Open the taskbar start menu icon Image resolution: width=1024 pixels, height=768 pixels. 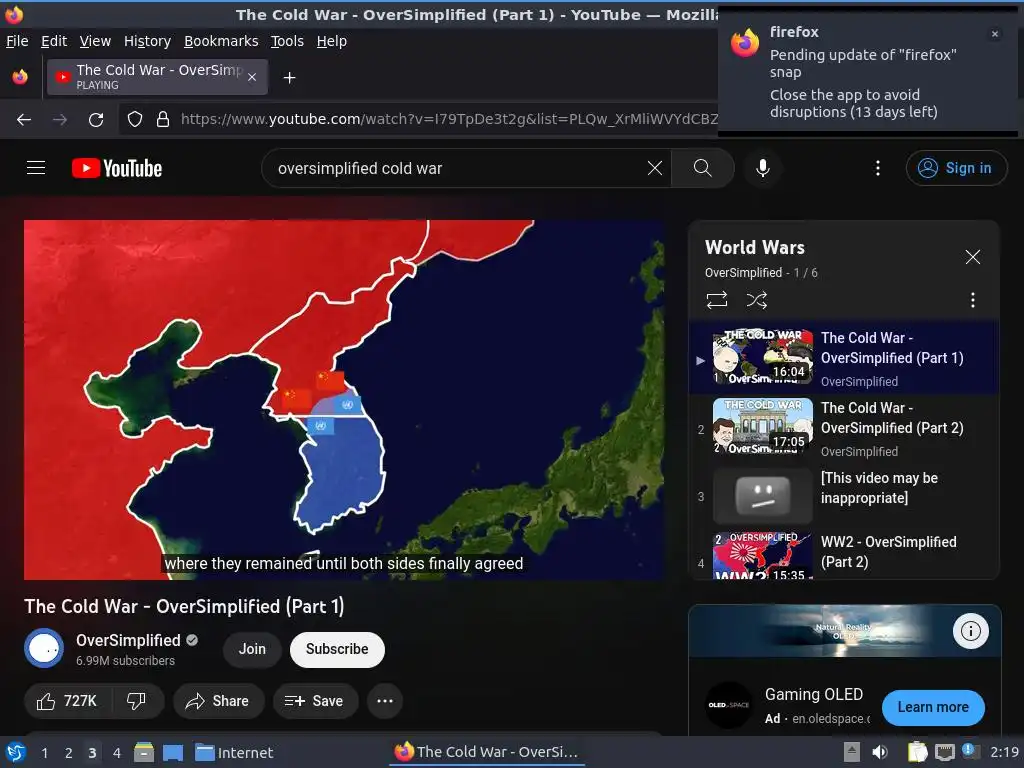click(16, 752)
